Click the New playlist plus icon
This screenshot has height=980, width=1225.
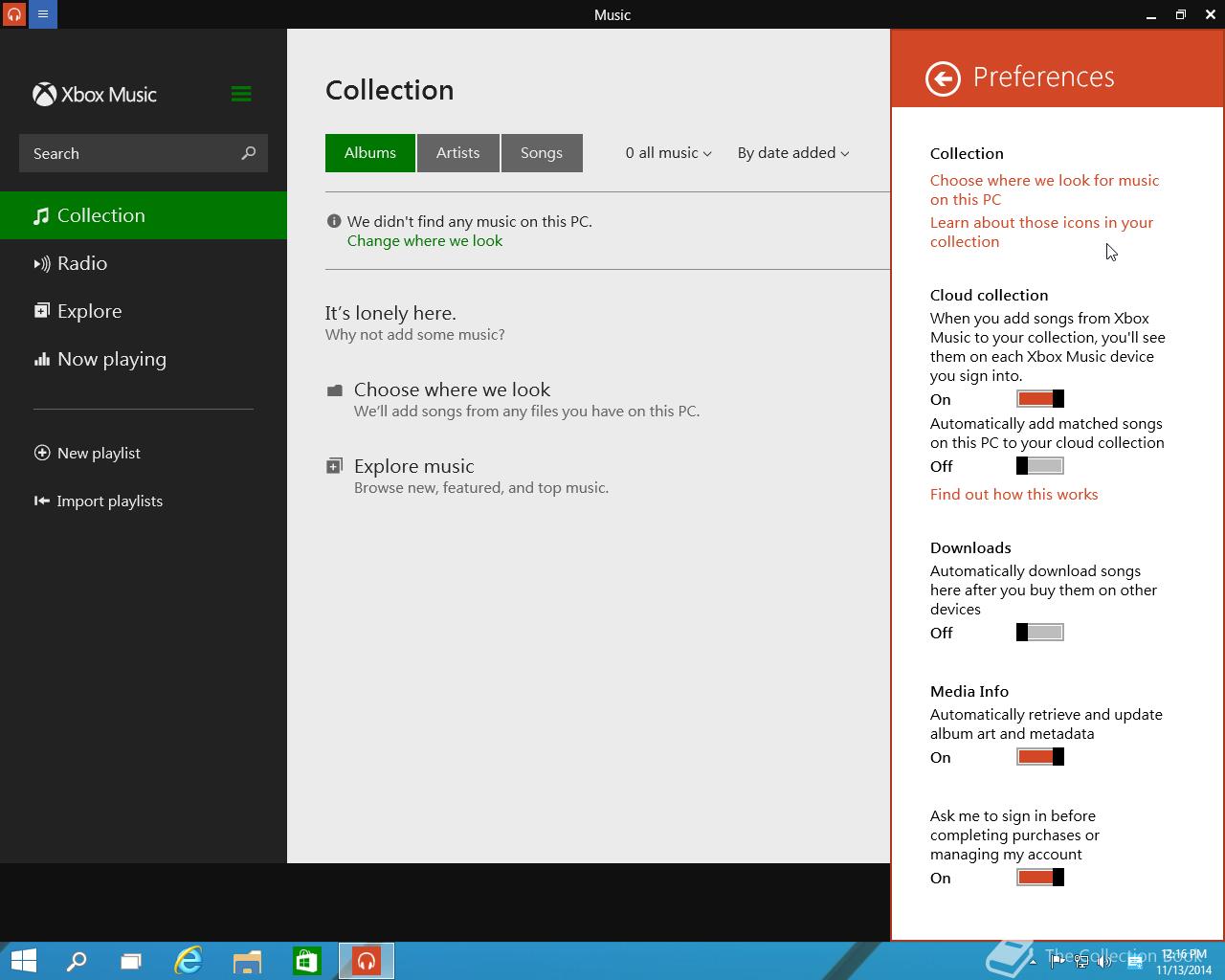tap(42, 453)
